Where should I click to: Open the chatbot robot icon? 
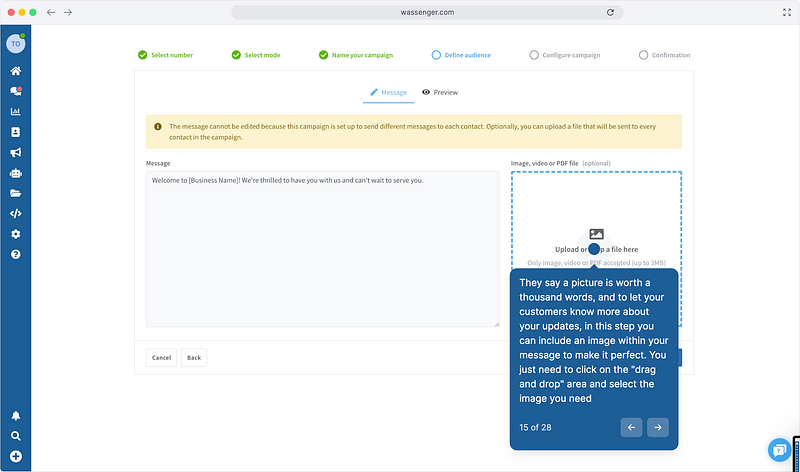tap(16, 173)
